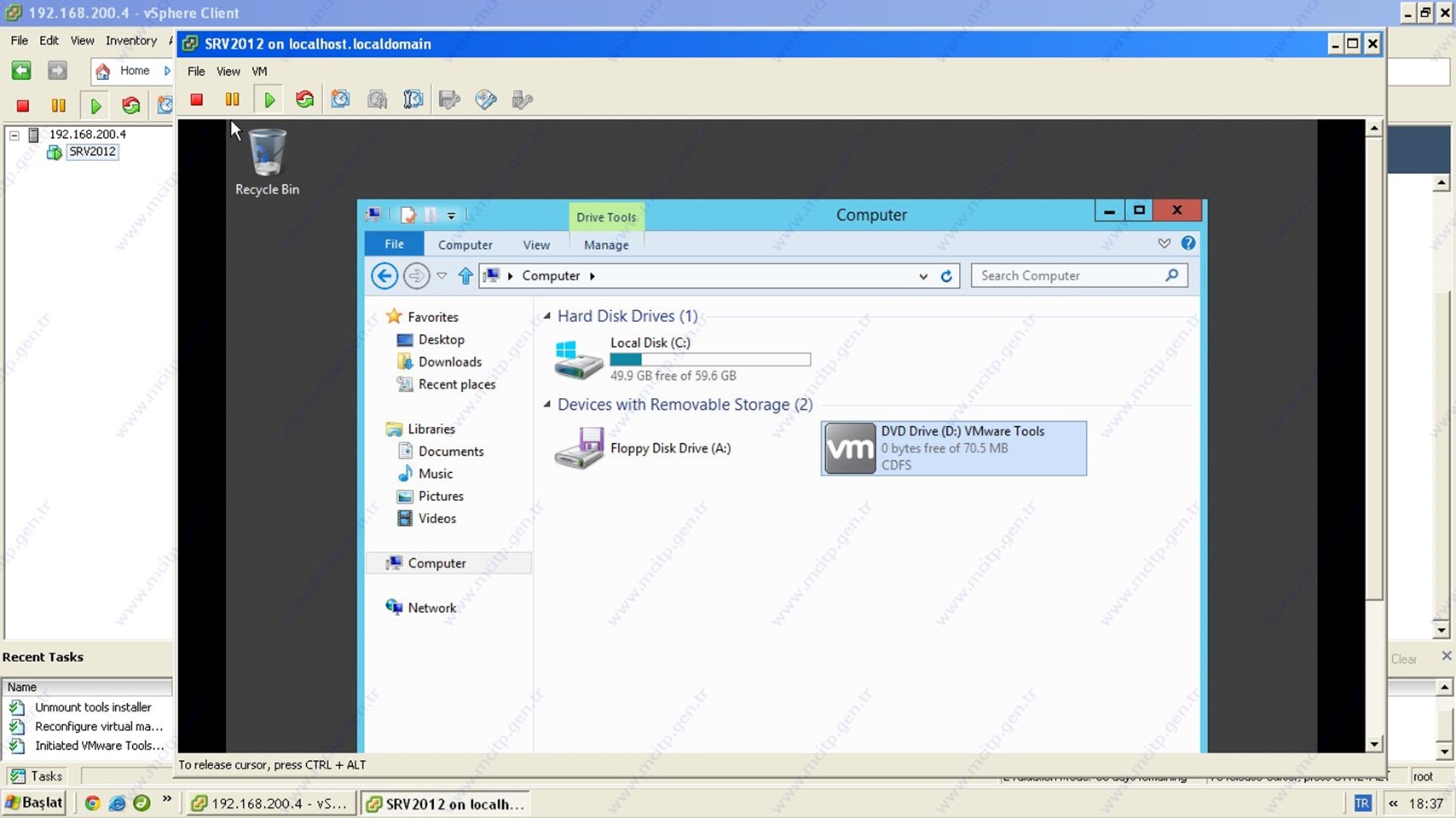Open View menu in SRV2012 console window

click(x=228, y=72)
